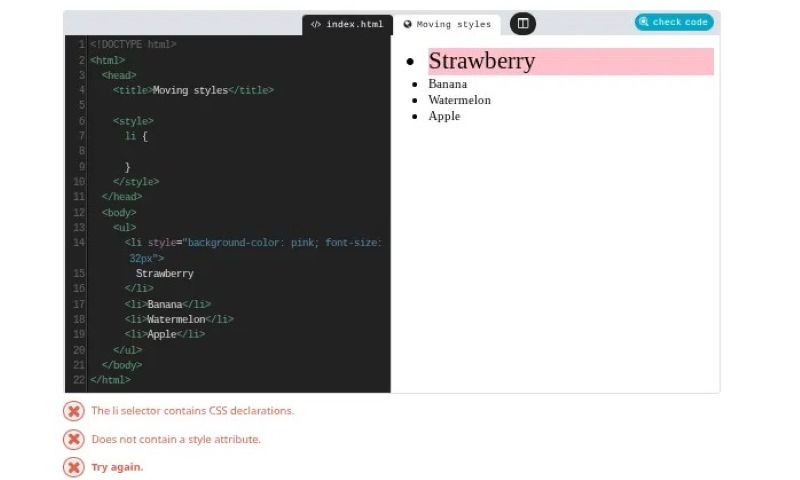Click the li selector on line 7
Viewport: 800px width, 480px height.
click(x=131, y=136)
